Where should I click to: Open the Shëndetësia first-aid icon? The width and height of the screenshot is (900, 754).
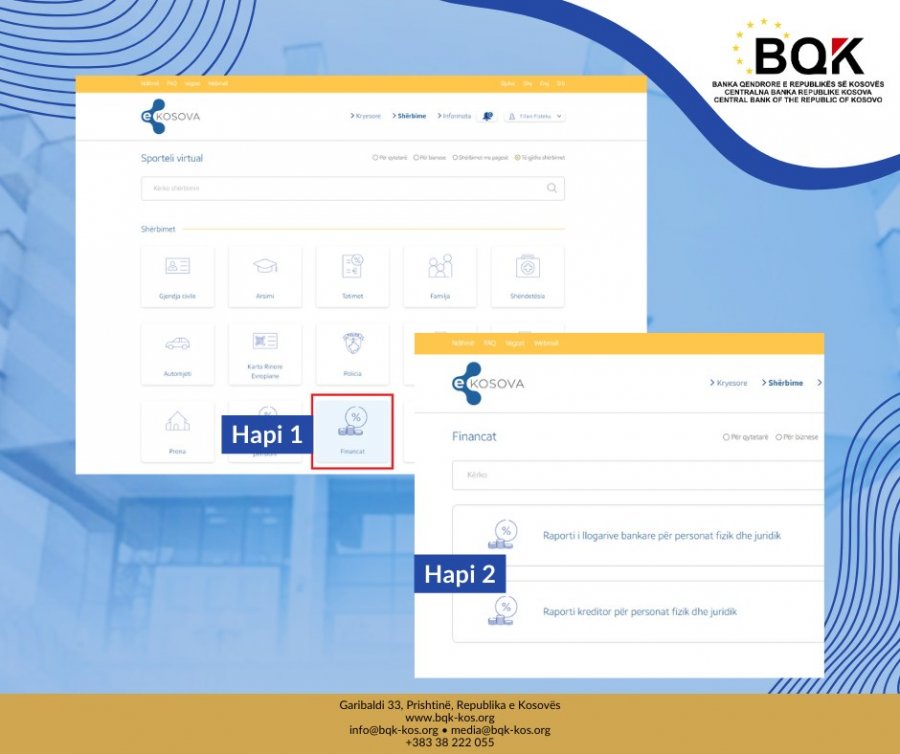pos(528,268)
